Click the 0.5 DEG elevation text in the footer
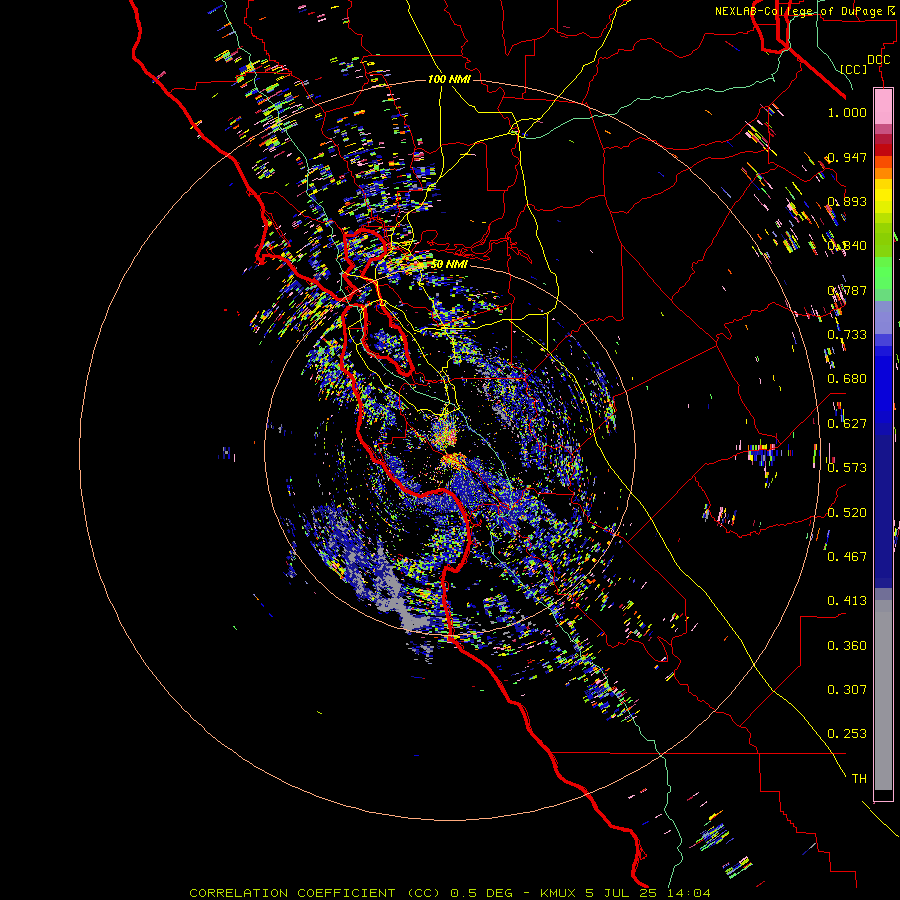 [481, 893]
